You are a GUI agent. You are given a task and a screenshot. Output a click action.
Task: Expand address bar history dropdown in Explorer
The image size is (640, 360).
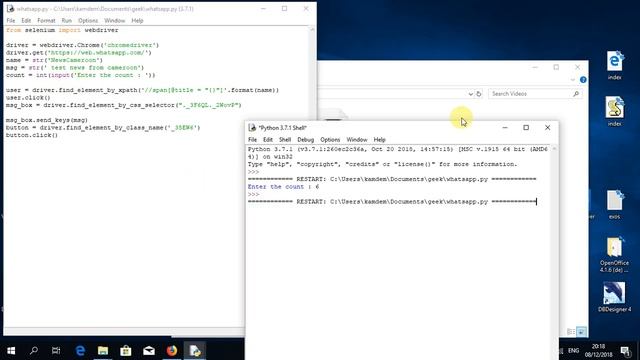point(470,94)
